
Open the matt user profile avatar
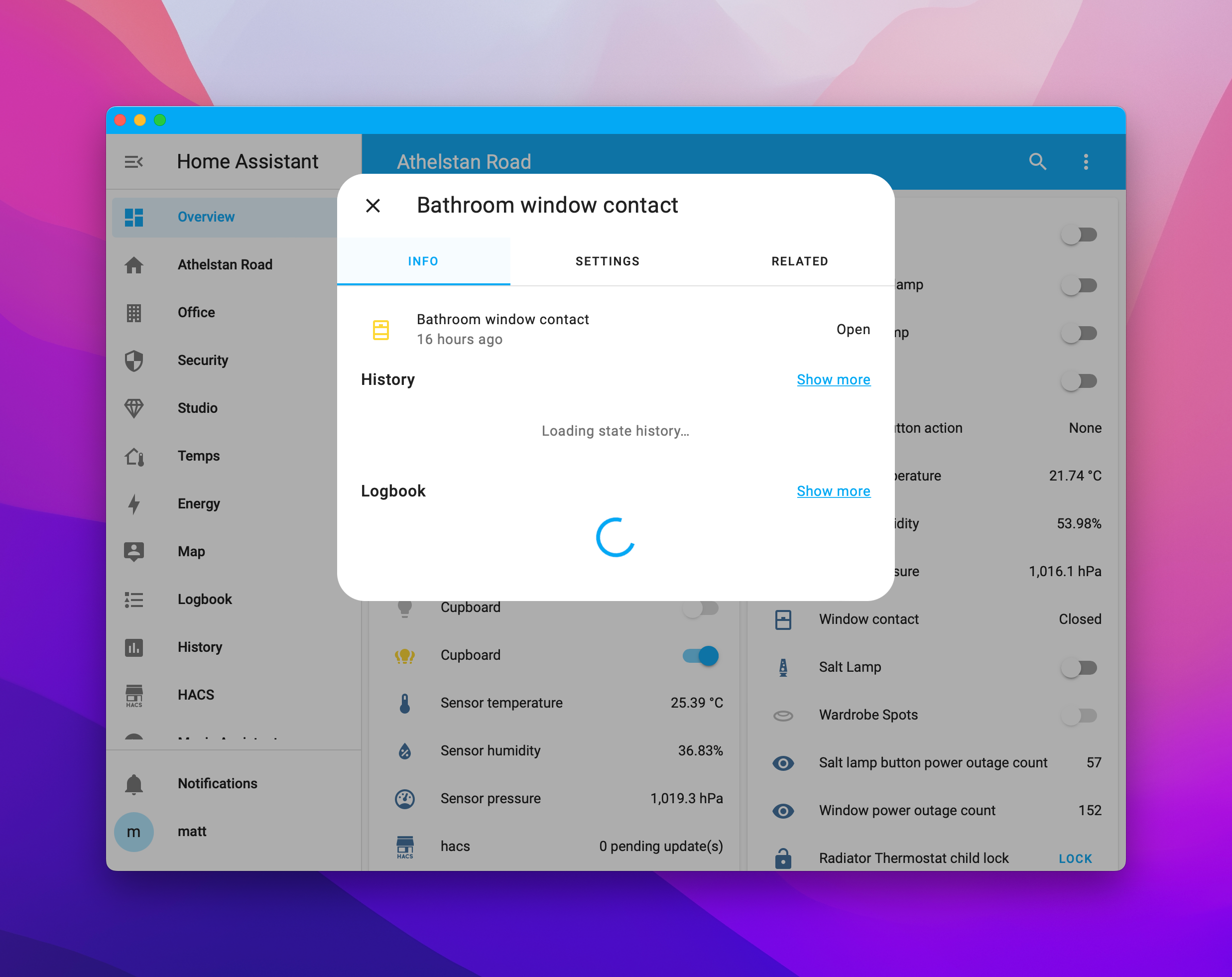(134, 831)
